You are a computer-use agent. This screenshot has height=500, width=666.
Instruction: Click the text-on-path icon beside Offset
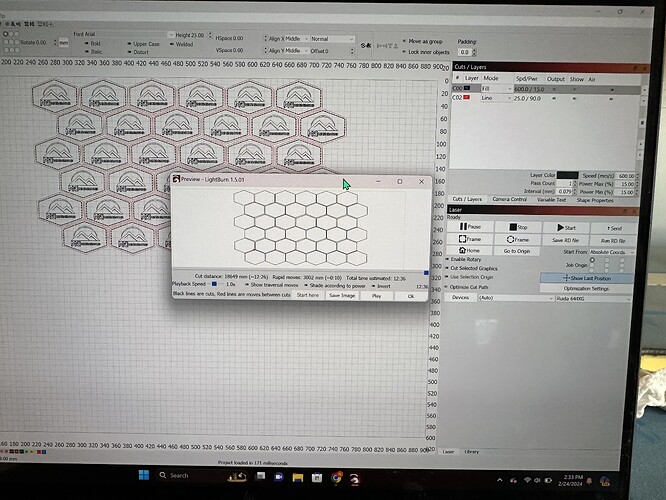pos(366,45)
